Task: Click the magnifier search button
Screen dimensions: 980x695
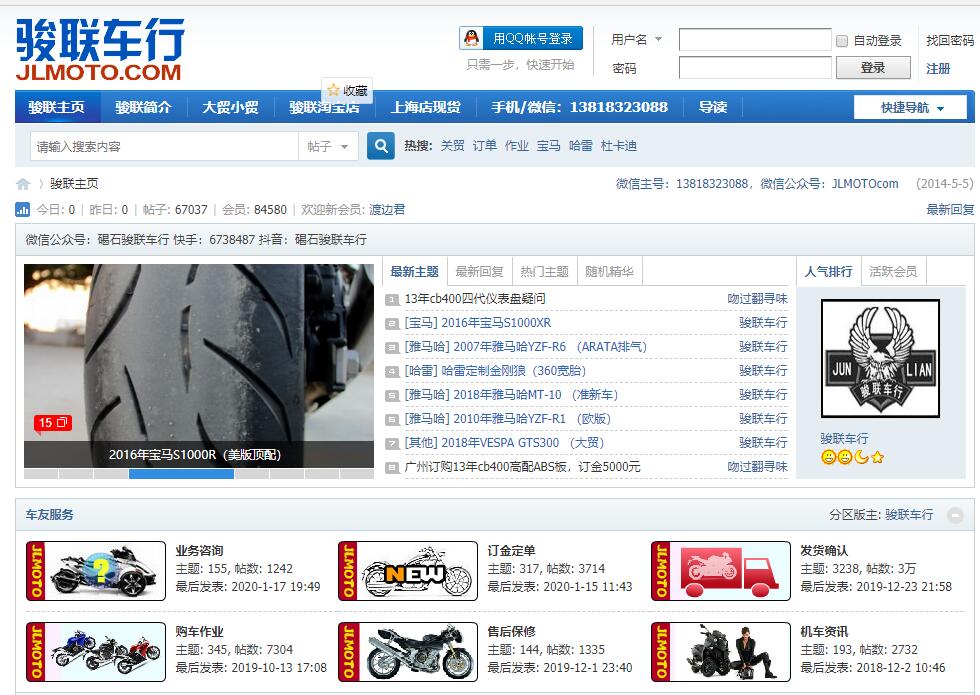Action: [x=381, y=146]
